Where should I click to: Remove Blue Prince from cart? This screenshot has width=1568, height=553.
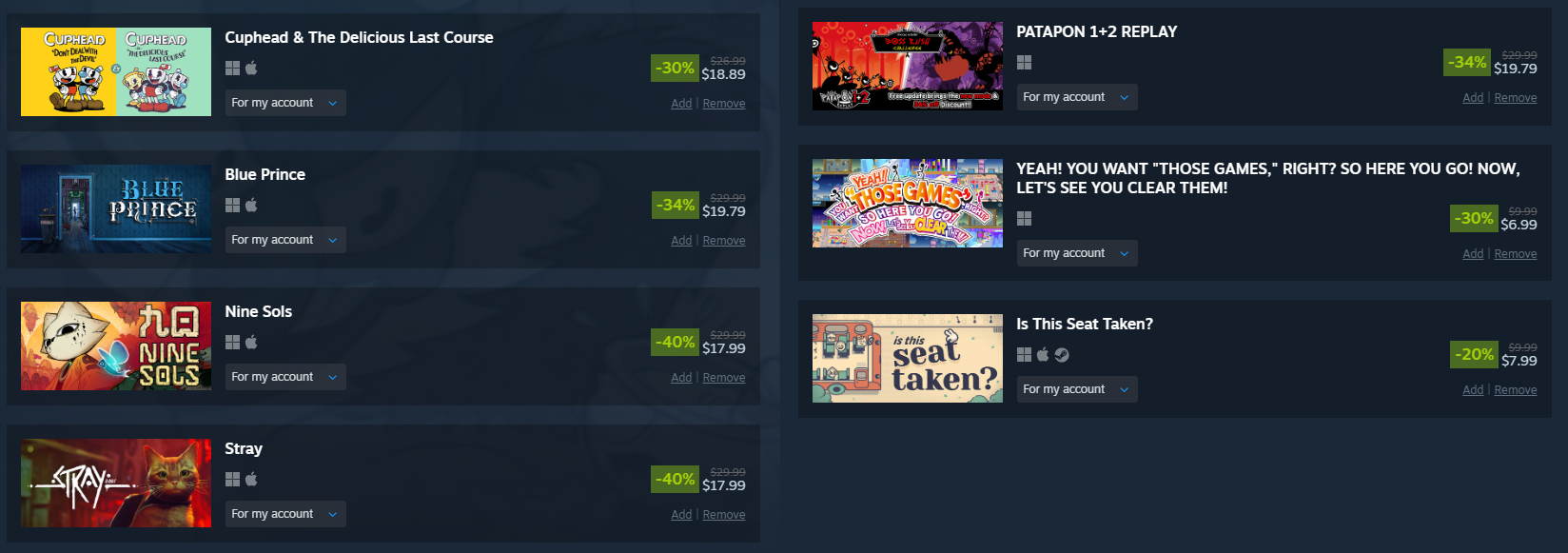click(x=724, y=241)
